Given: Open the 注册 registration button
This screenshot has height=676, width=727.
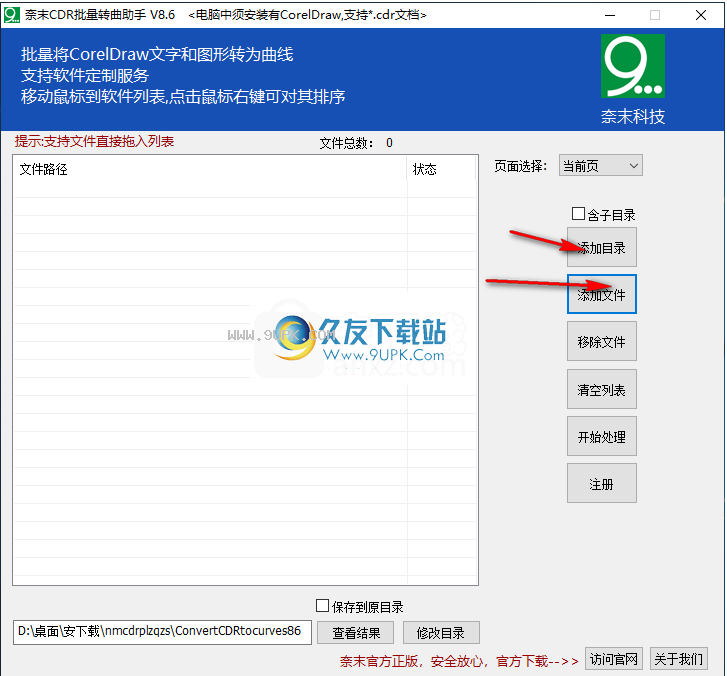Looking at the screenshot, I should click(601, 483).
